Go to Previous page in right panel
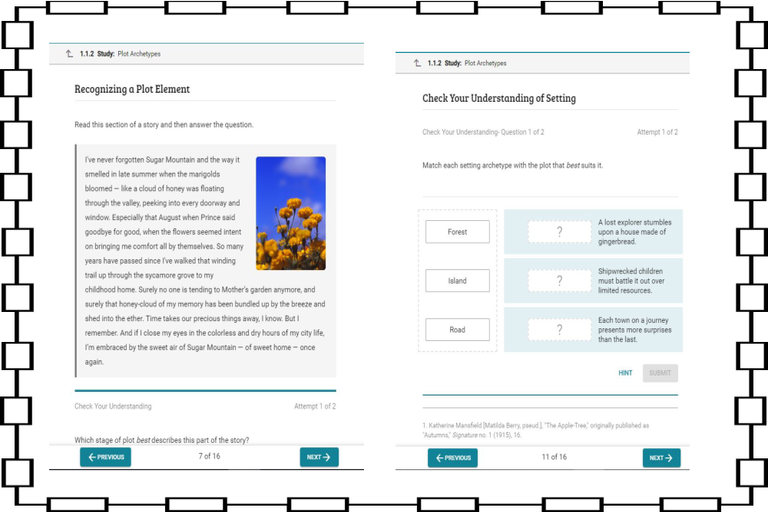The height and width of the screenshot is (512, 768). tap(453, 458)
